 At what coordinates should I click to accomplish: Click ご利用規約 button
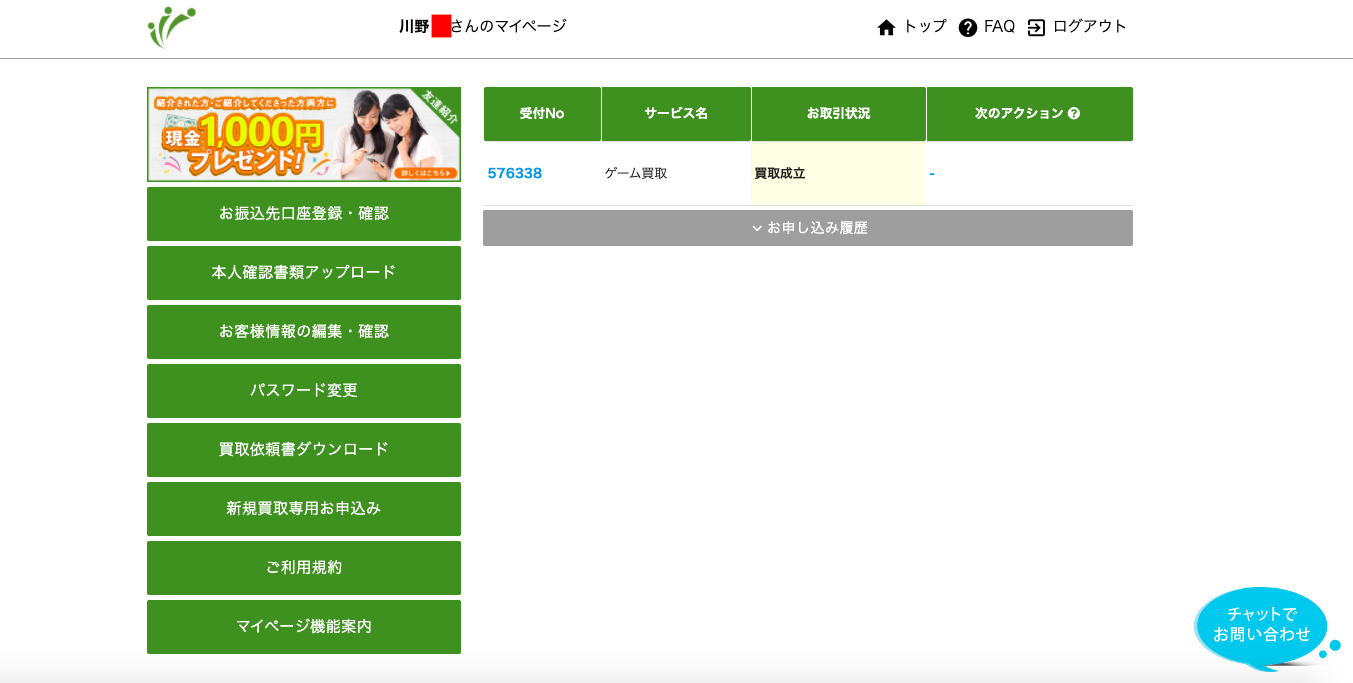(x=304, y=568)
